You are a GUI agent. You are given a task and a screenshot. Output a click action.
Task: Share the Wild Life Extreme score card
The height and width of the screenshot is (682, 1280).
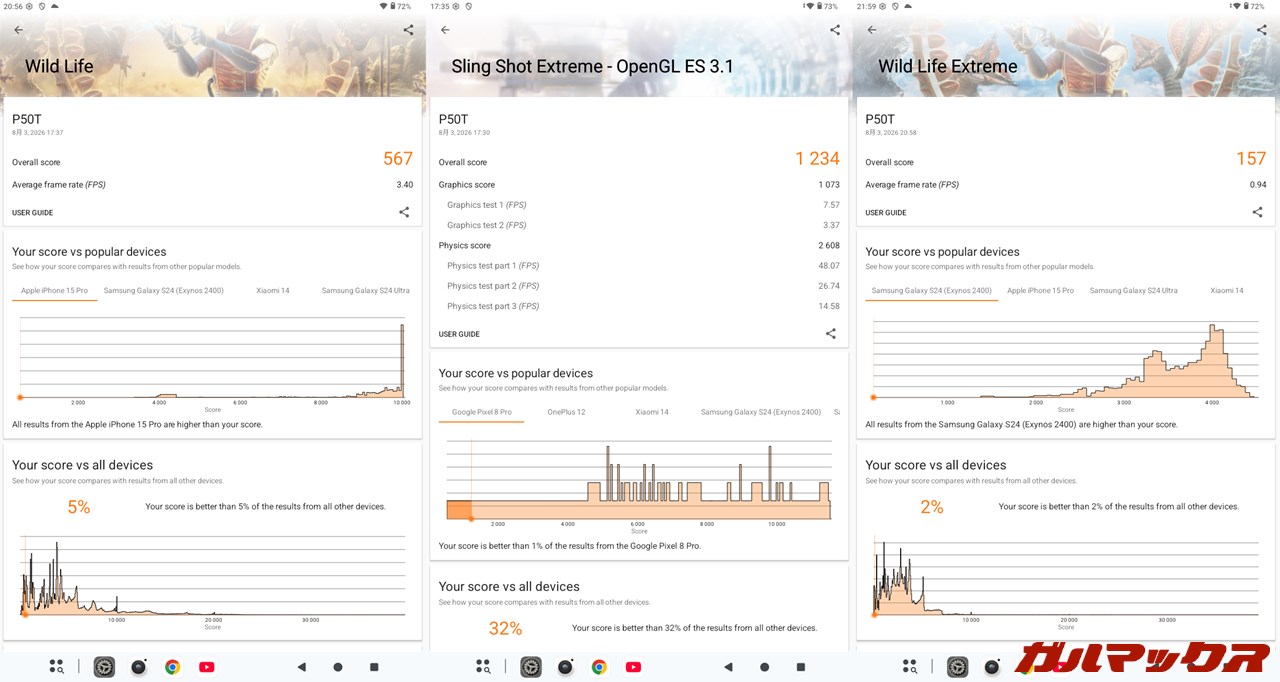click(1257, 212)
